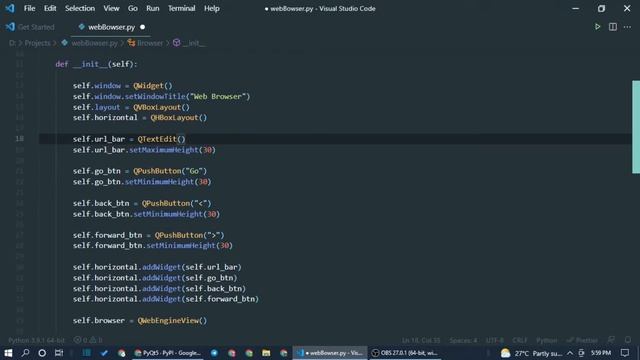The image size is (640, 360).
Task: Select Python language mode in status bar
Action: 547,340
